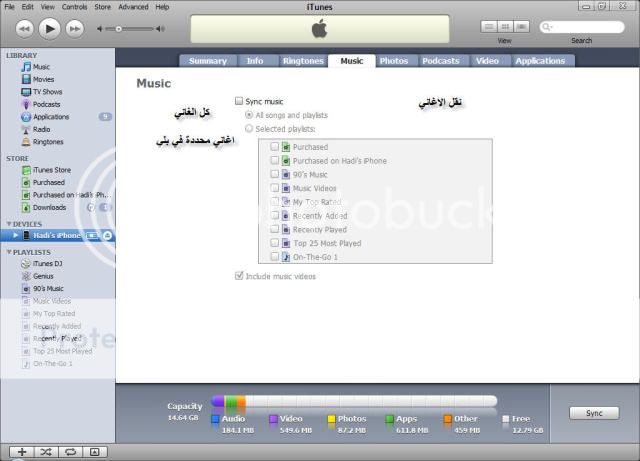This screenshot has height=461, width=640.
Task: Switch to list view button
Action: click(489, 27)
